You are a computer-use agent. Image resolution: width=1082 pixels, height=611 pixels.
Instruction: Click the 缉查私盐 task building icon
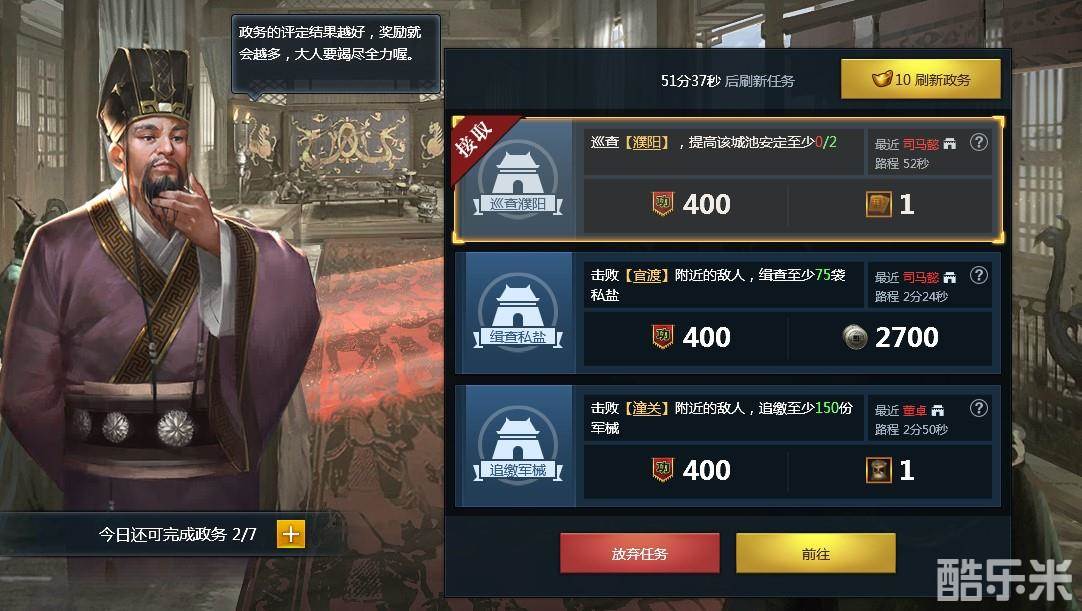[518, 313]
